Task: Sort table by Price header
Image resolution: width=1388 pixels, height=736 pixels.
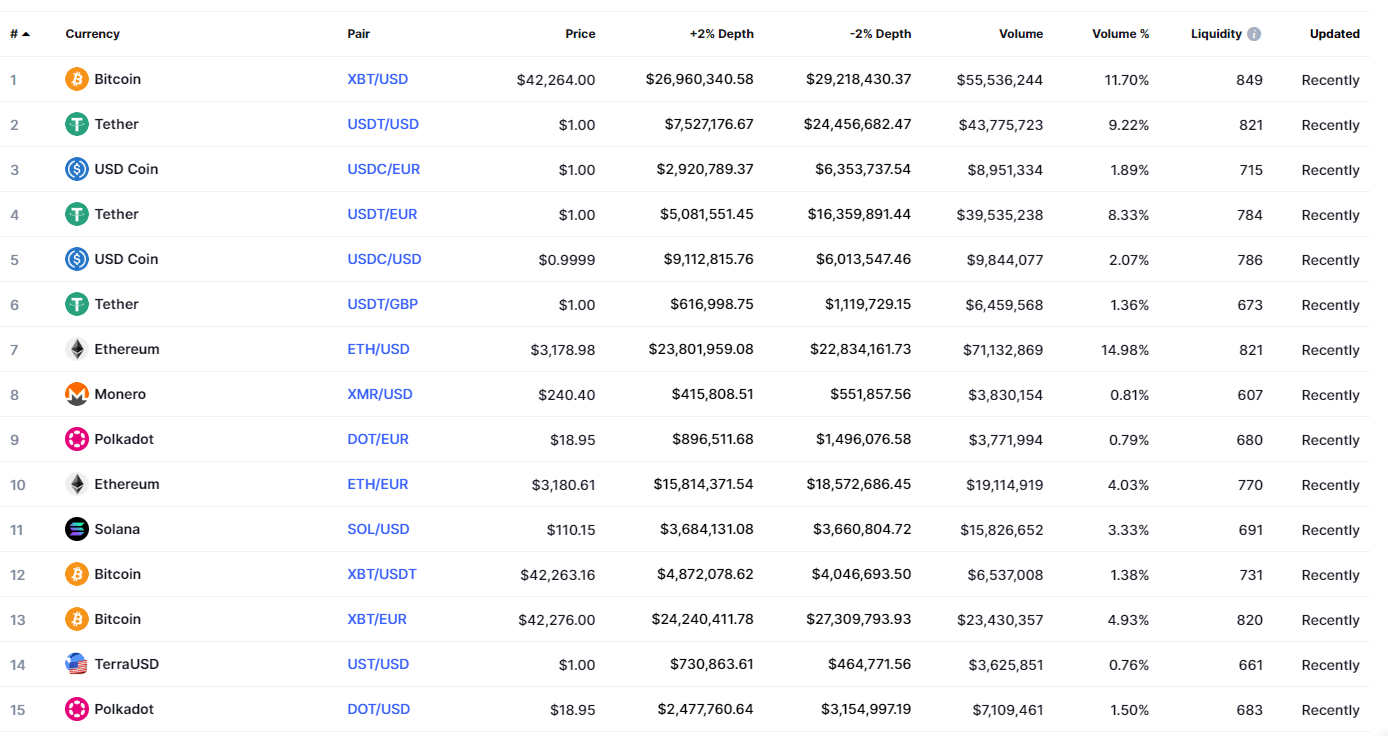Action: click(x=580, y=34)
